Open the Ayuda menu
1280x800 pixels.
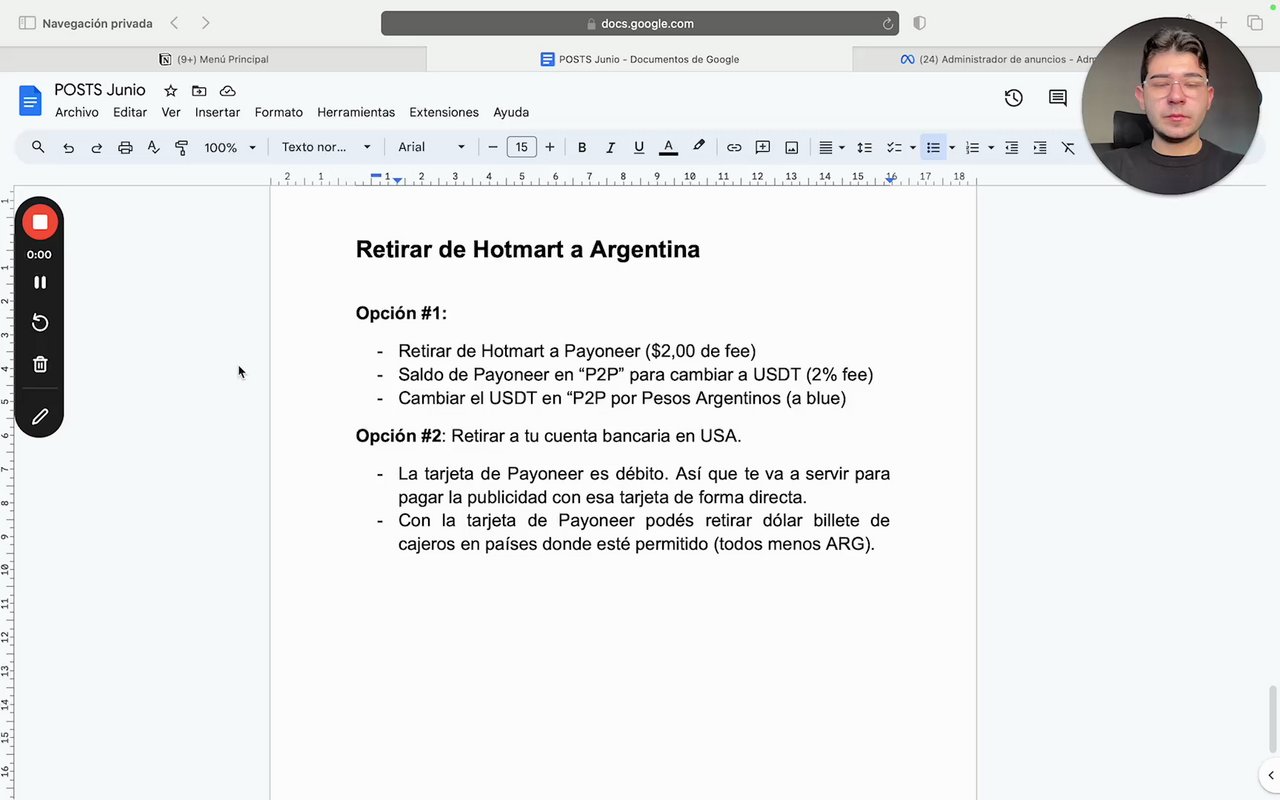(x=511, y=112)
